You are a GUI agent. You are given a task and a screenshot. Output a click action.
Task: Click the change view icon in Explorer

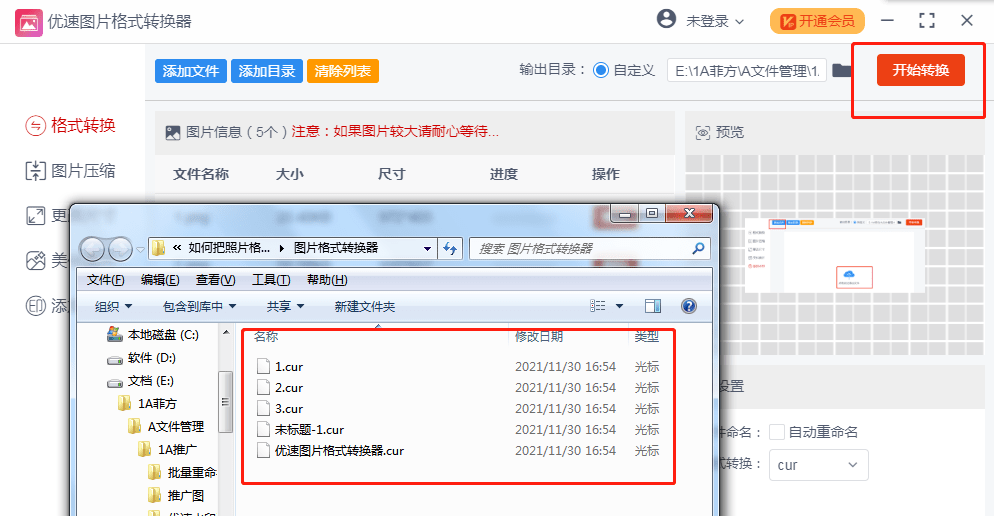tap(597, 306)
